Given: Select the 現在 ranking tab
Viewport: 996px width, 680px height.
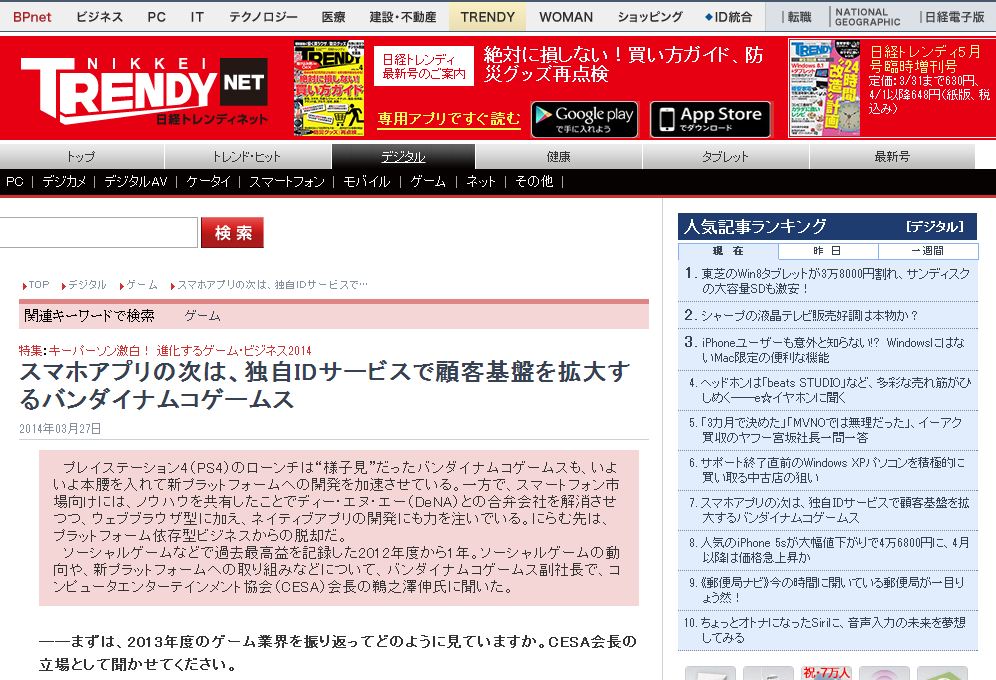Looking at the screenshot, I should pos(728,251).
